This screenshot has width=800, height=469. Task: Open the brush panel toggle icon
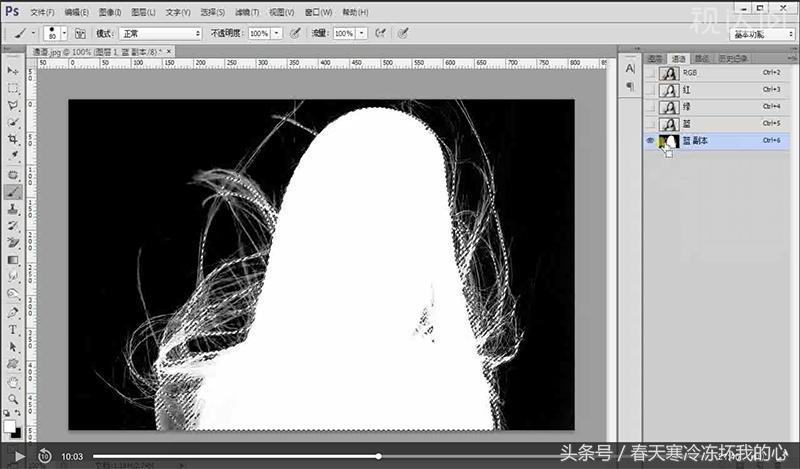[80, 33]
